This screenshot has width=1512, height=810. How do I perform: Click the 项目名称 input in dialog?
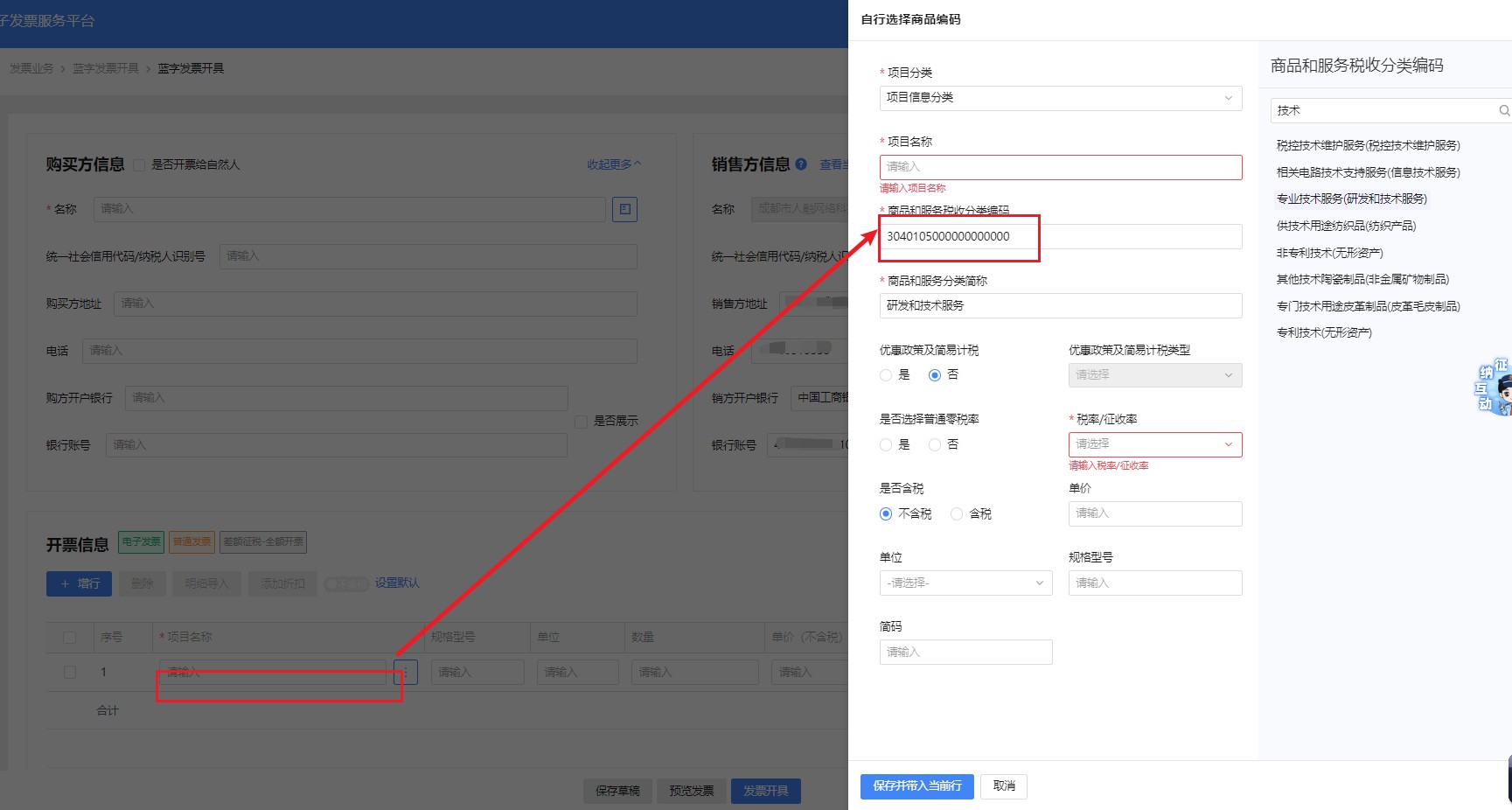coord(1061,167)
